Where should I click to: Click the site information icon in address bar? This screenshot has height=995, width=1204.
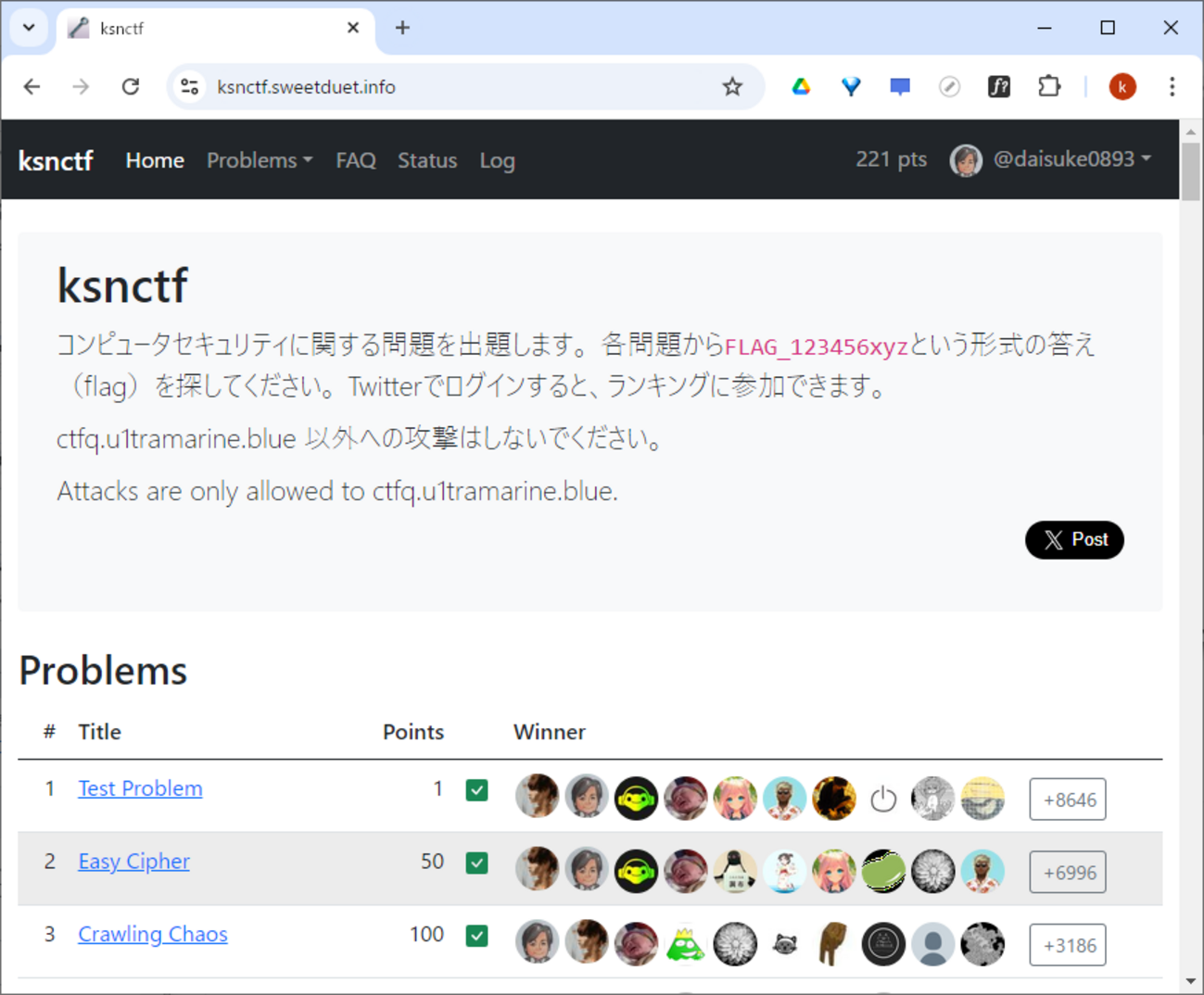190,86
